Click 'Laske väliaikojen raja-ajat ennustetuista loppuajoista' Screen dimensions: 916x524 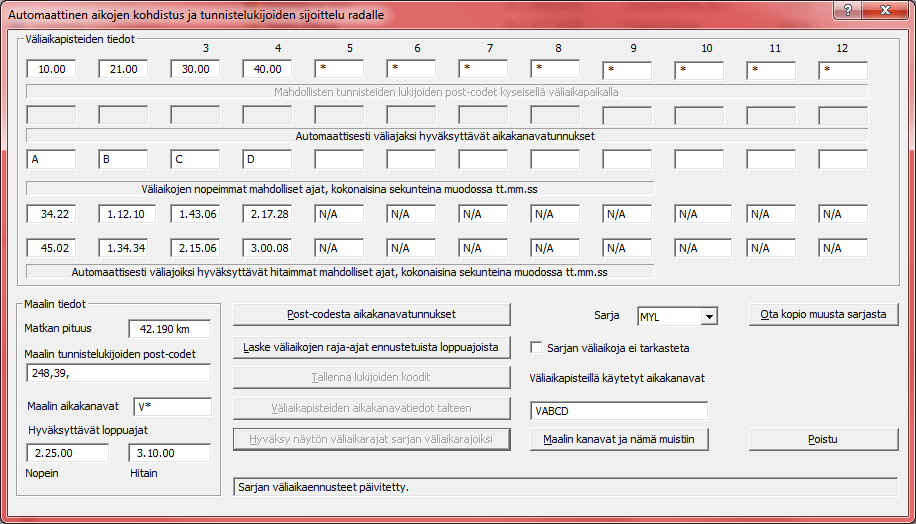click(x=371, y=347)
